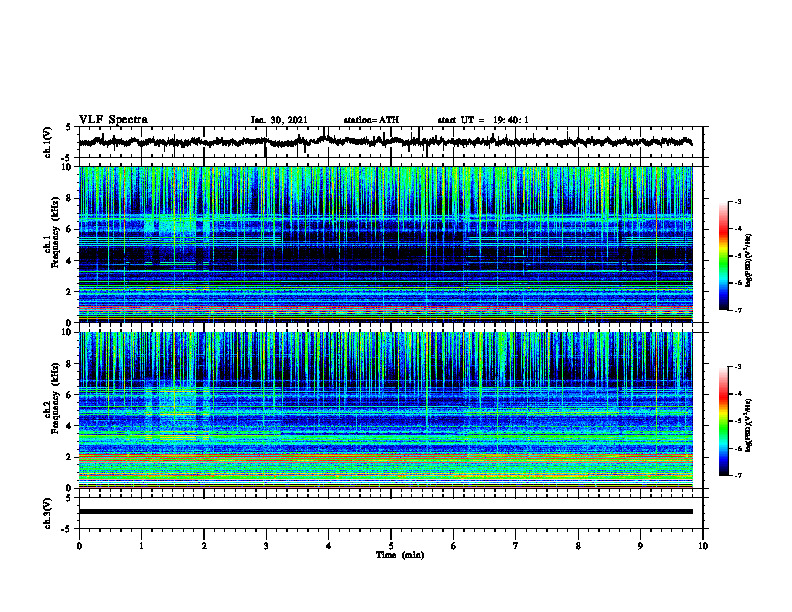This screenshot has height=612, width=792.
Task: Click the "5" tick on ch.1(V) axis
Action: pos(68,128)
